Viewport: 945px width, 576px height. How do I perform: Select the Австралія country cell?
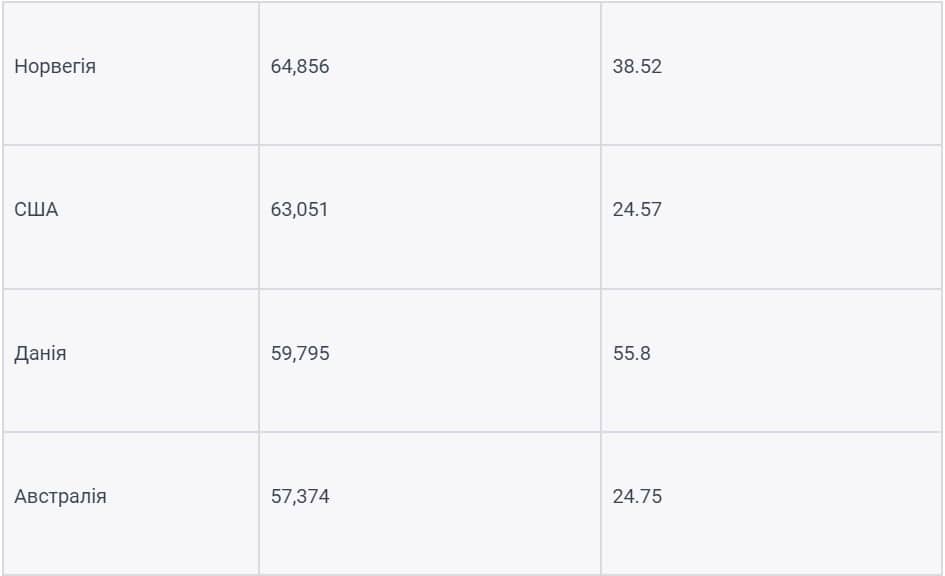click(x=131, y=503)
